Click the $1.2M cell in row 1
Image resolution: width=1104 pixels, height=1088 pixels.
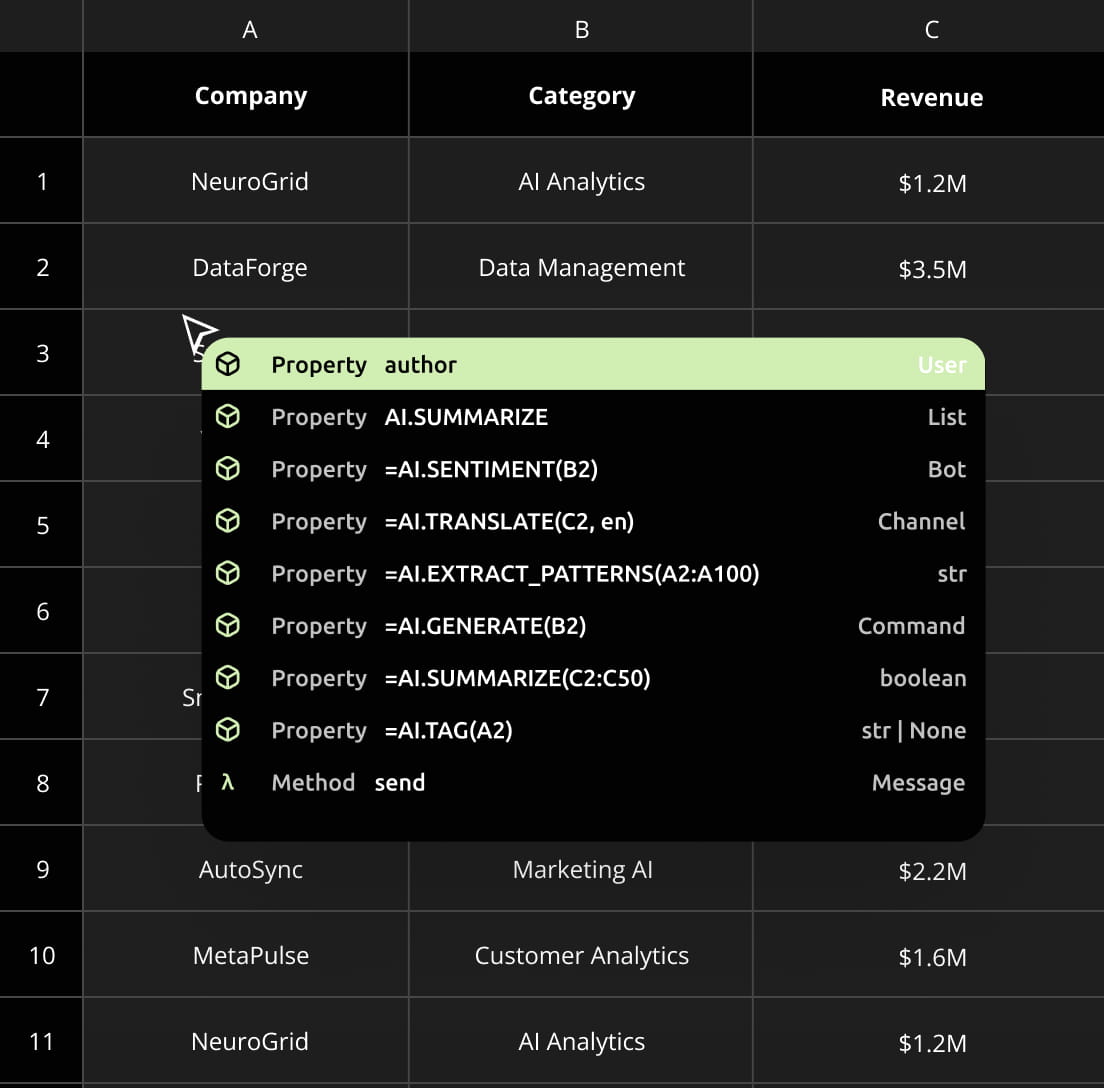point(929,180)
